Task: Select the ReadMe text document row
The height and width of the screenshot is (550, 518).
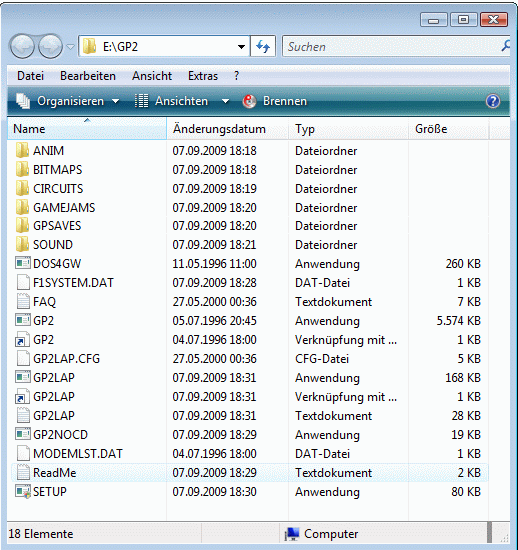Action: coord(249,472)
